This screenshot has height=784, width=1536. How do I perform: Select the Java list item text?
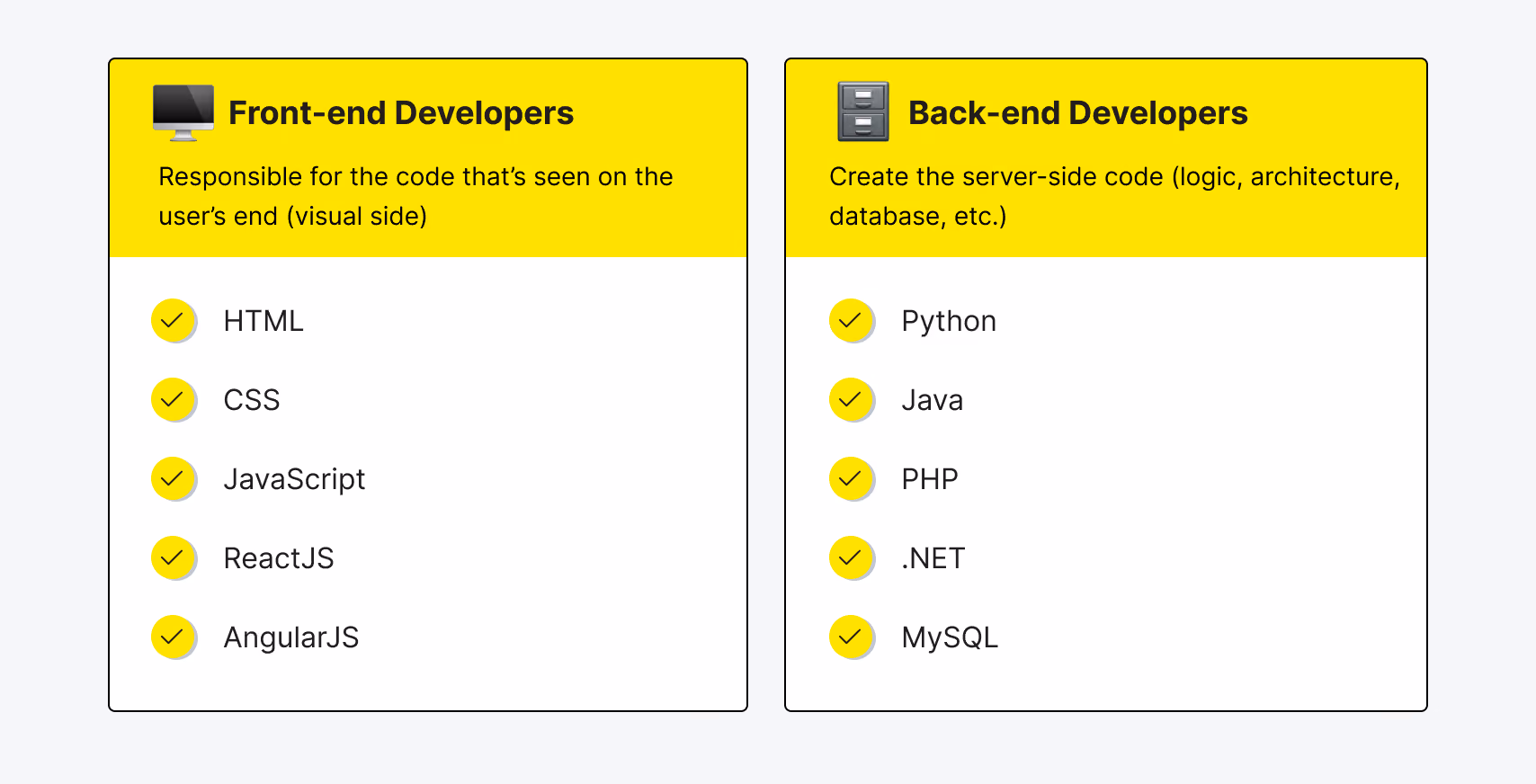[x=933, y=400]
